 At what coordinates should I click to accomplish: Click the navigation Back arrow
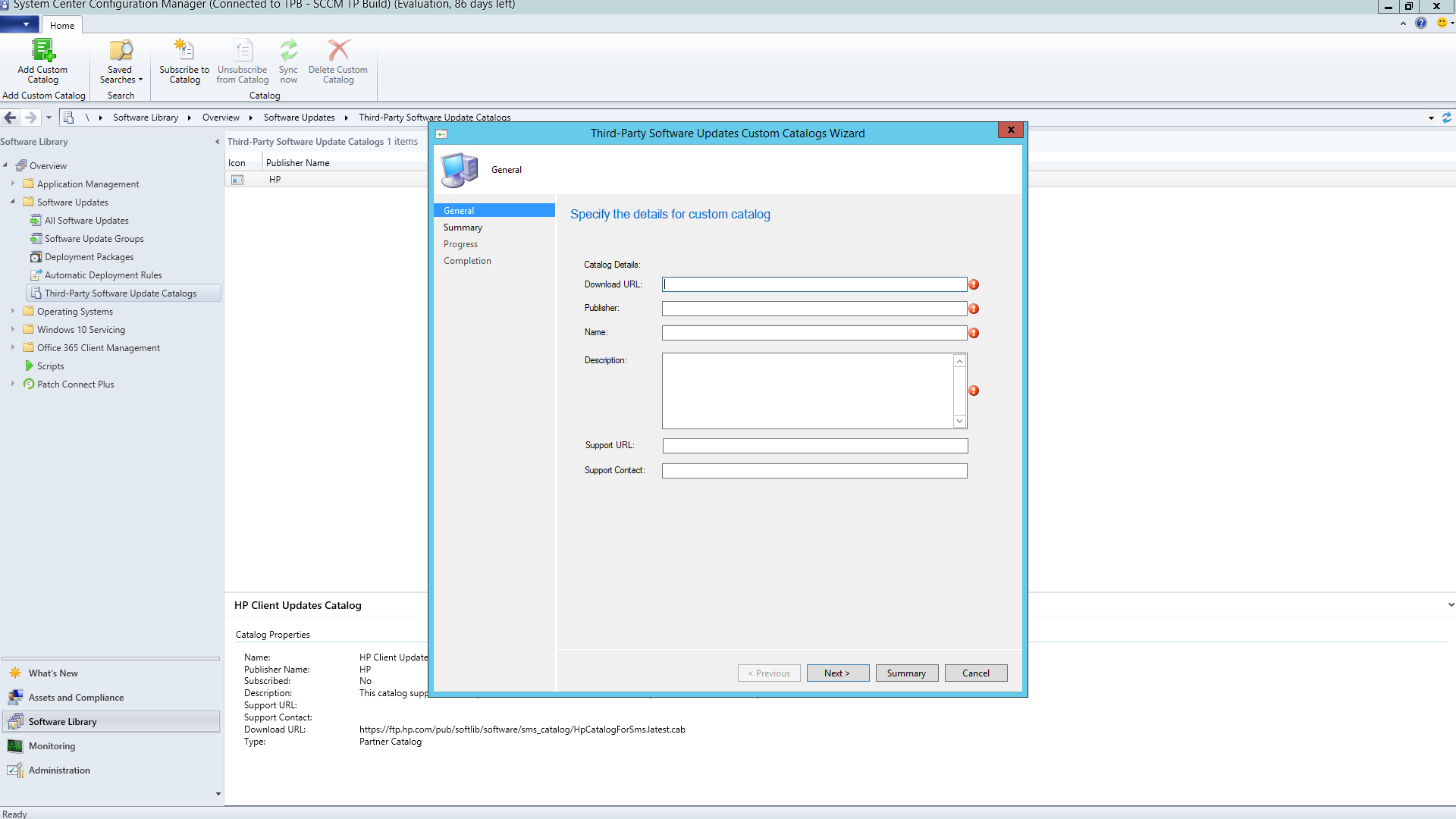coord(11,118)
